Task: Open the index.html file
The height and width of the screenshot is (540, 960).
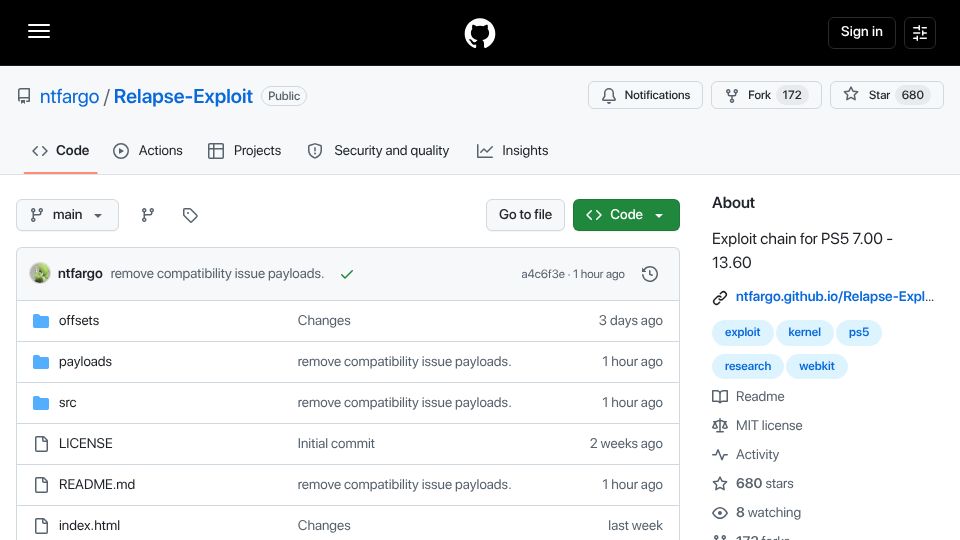Action: coord(89,525)
